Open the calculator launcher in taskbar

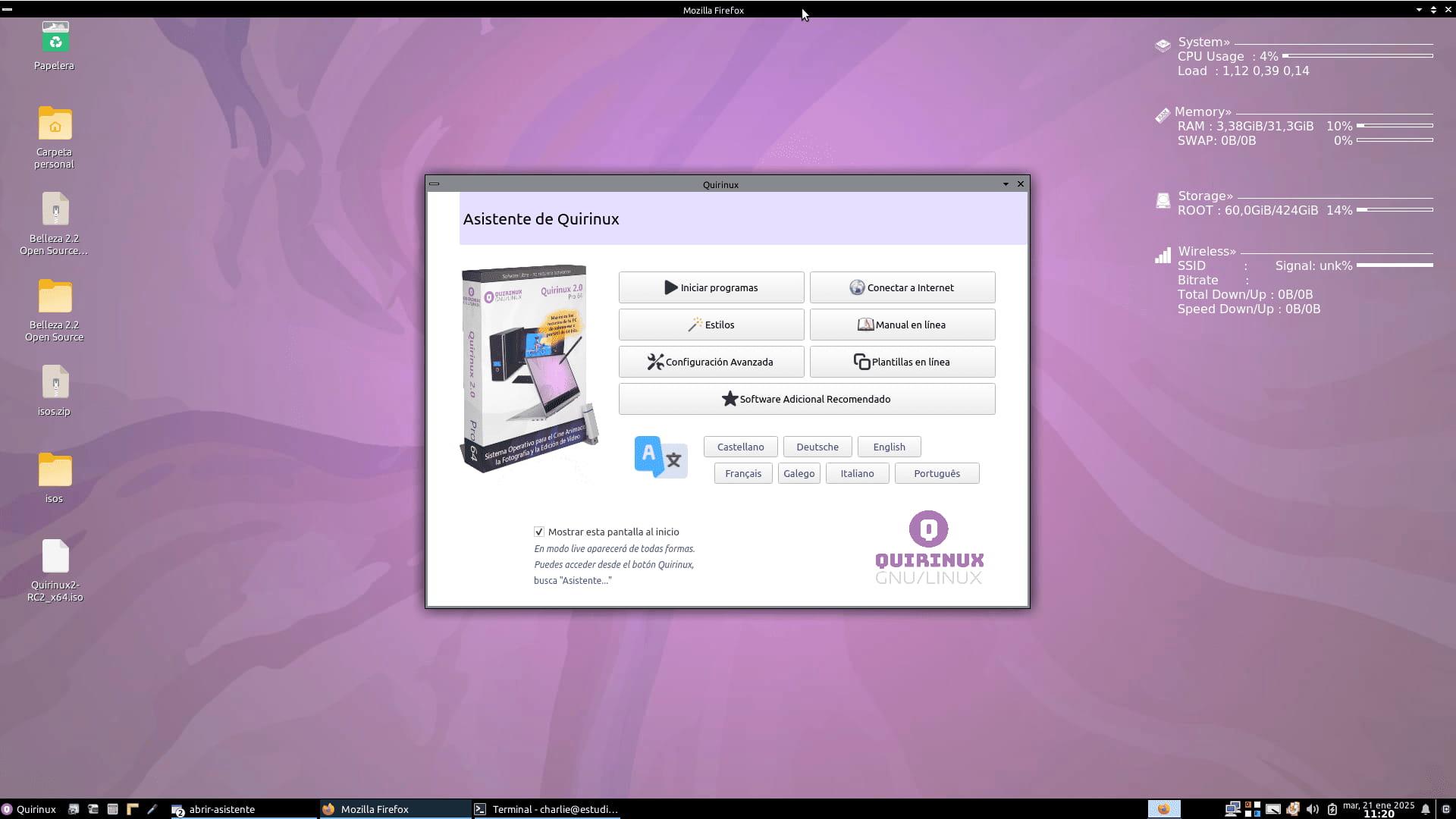[x=112, y=809]
